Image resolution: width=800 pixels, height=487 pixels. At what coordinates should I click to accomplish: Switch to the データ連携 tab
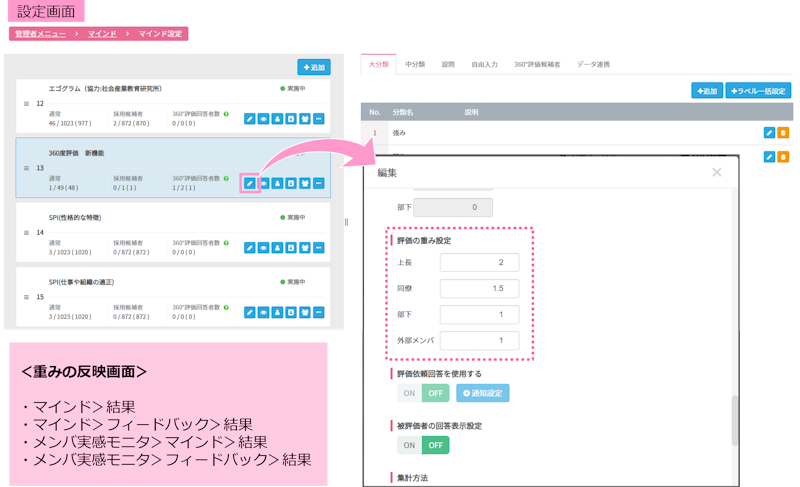(x=593, y=64)
